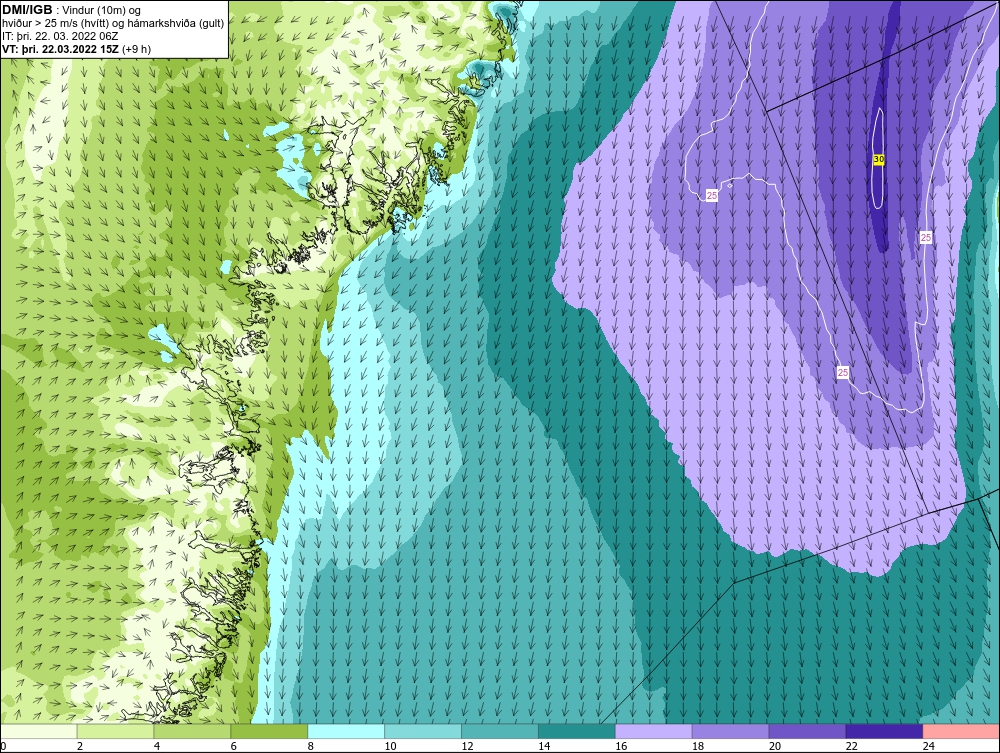This screenshot has height=753, width=1000.
Task: Select the 12–14 m/s teal legend swatch
Action: (x=500, y=731)
